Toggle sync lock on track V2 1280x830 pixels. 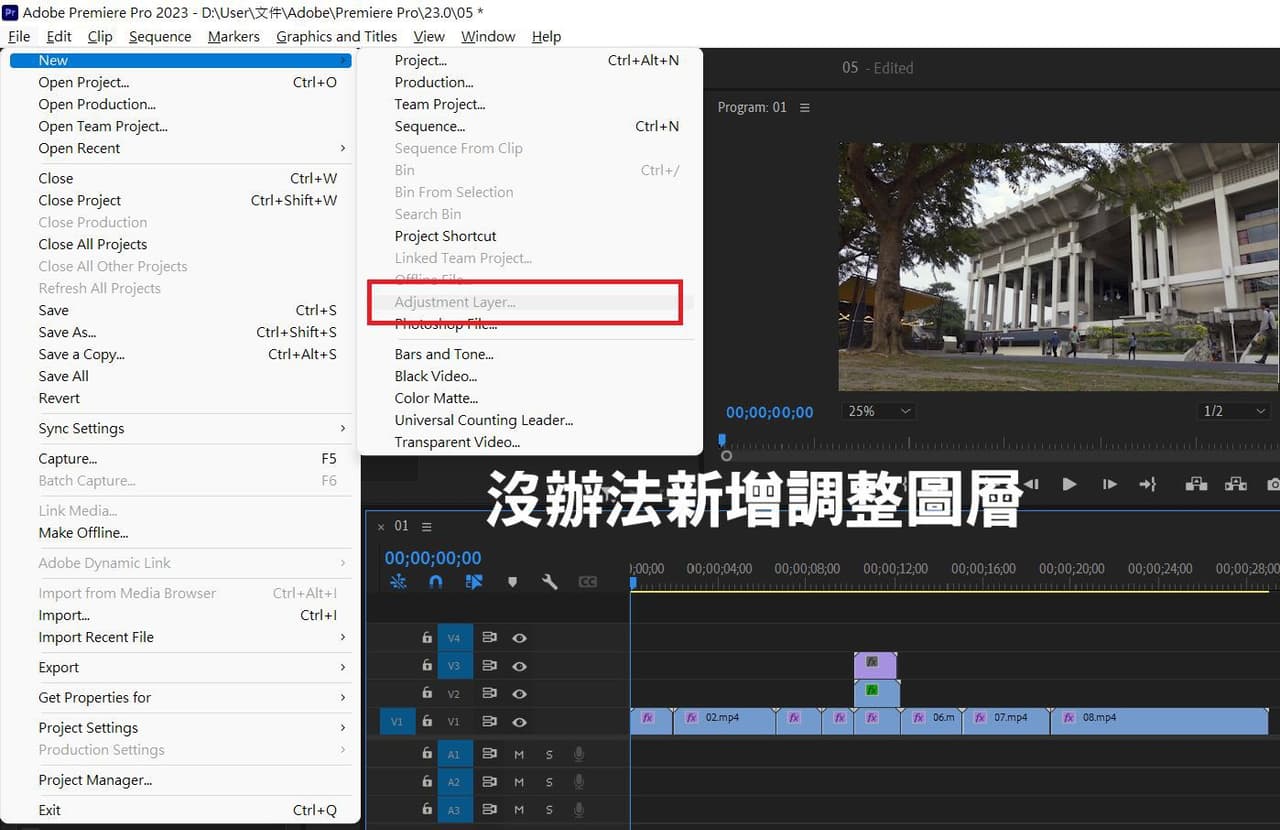click(x=490, y=693)
